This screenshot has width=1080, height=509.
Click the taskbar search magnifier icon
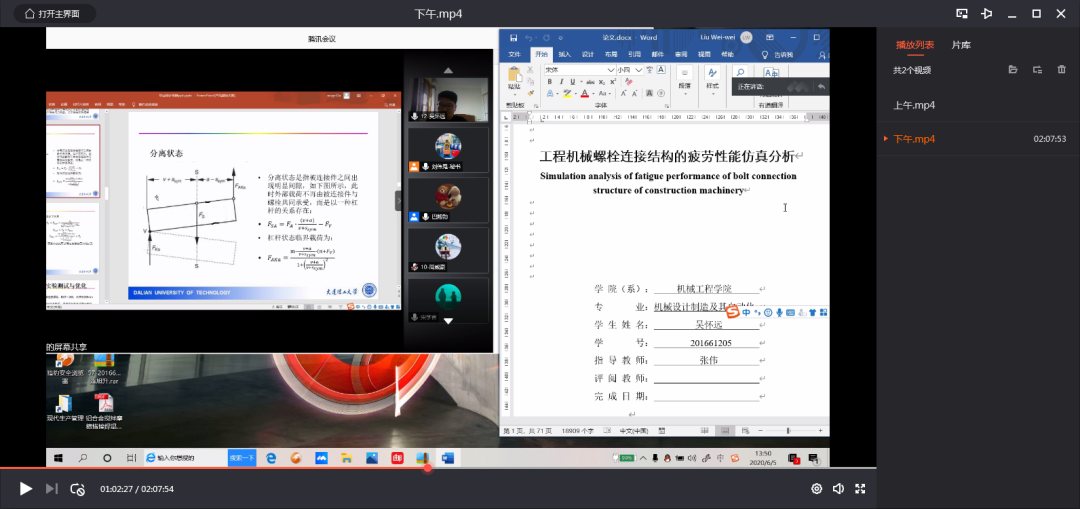click(x=83, y=458)
